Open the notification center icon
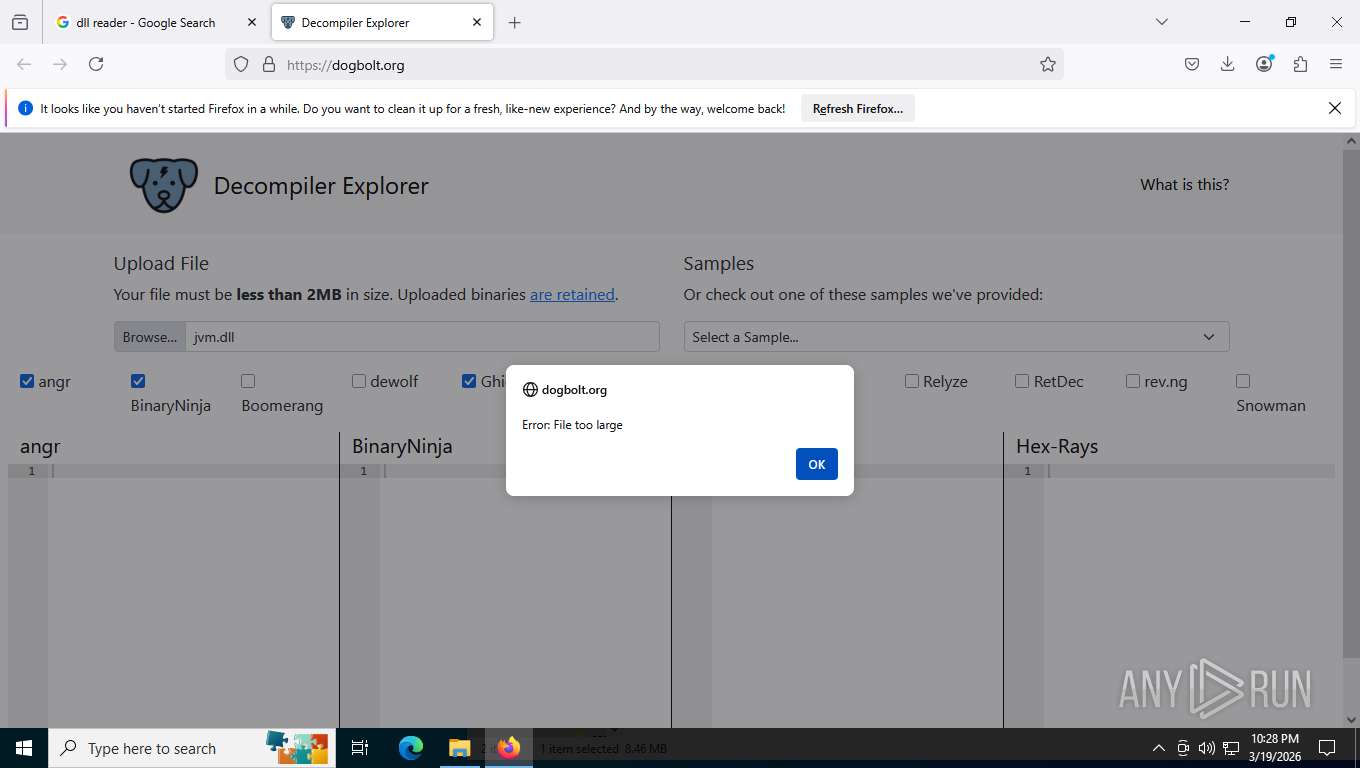1360x768 pixels. (x=1327, y=748)
